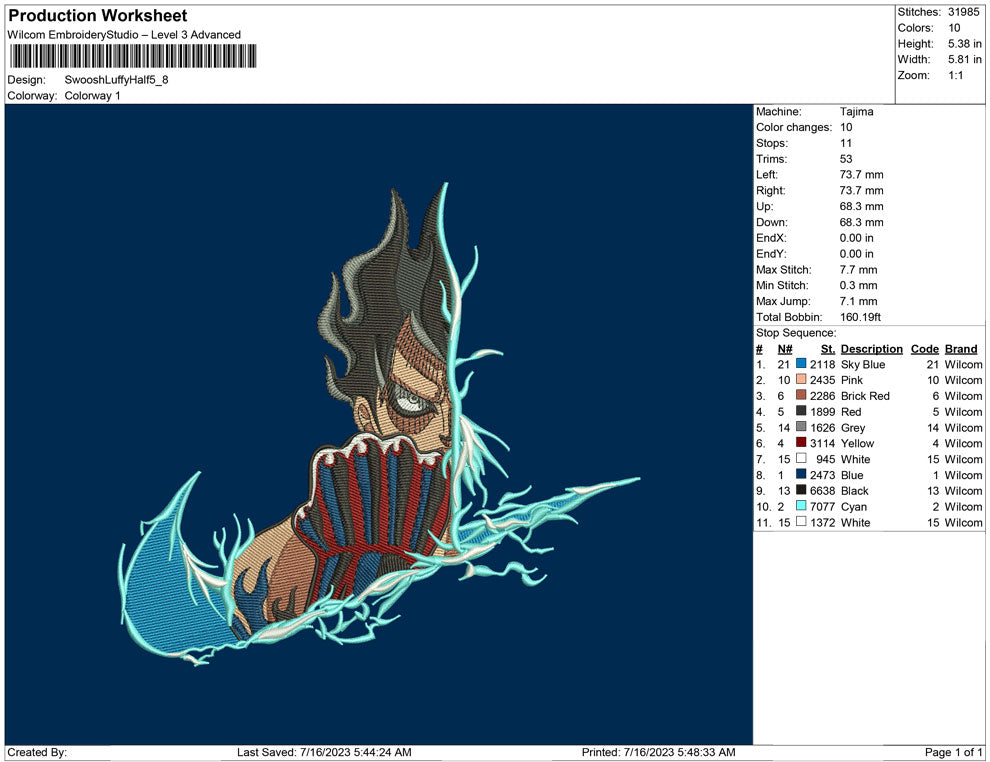990x762 pixels.
Task: Click the St. column header
Action: 828,349
